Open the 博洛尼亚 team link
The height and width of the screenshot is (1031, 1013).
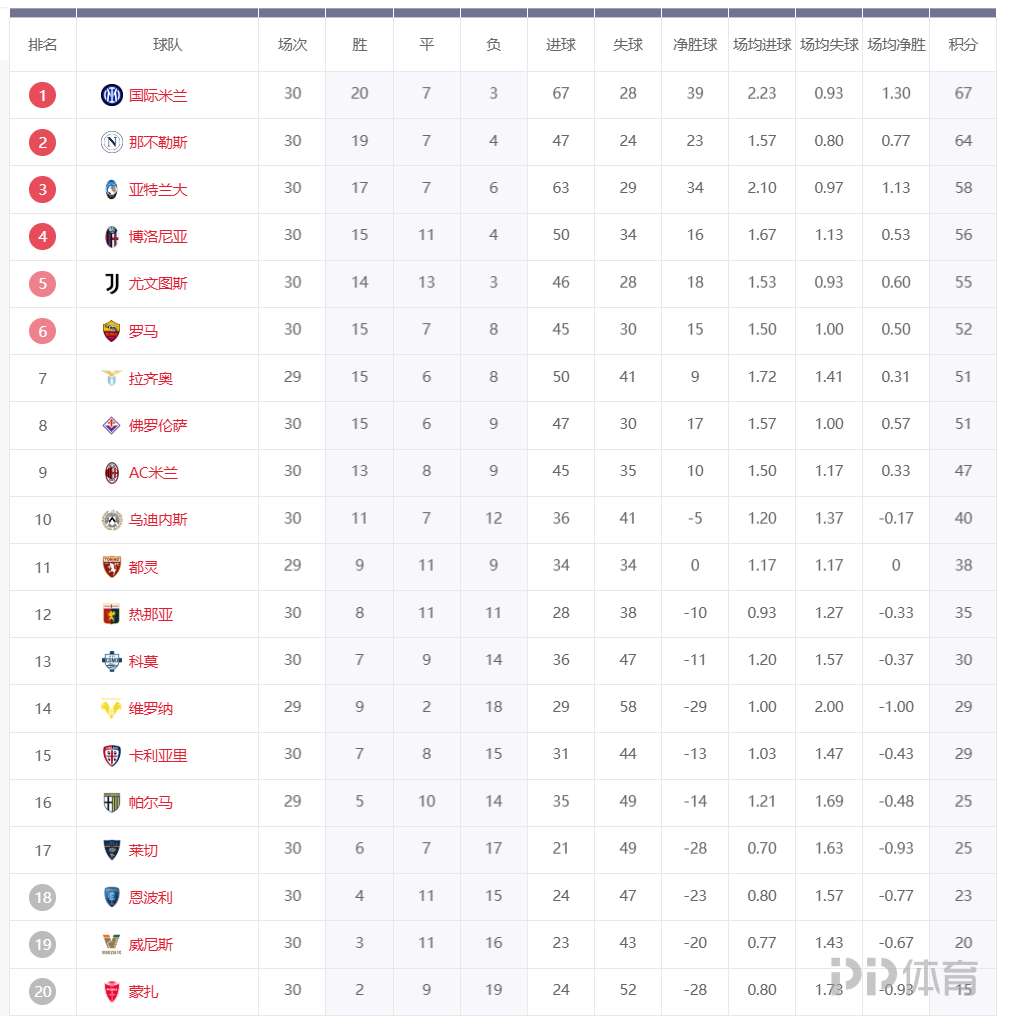(x=158, y=237)
